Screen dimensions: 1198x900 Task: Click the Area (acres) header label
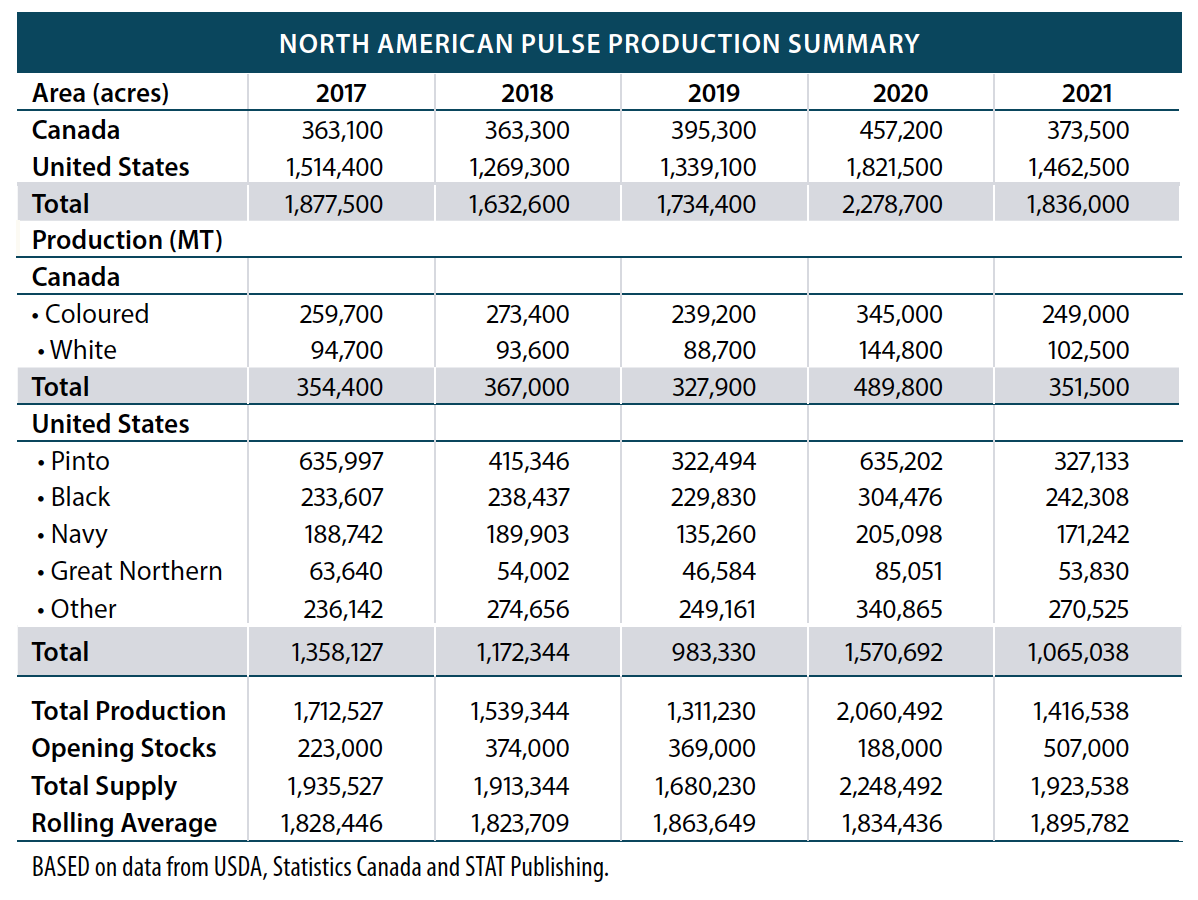[x=100, y=94]
